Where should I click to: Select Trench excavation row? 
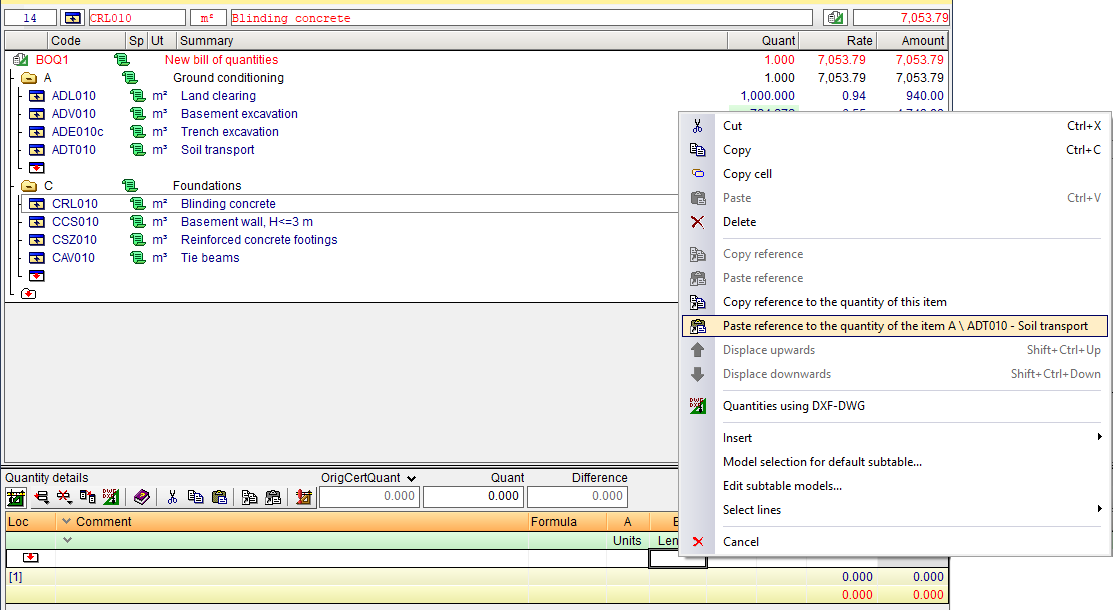coord(229,132)
